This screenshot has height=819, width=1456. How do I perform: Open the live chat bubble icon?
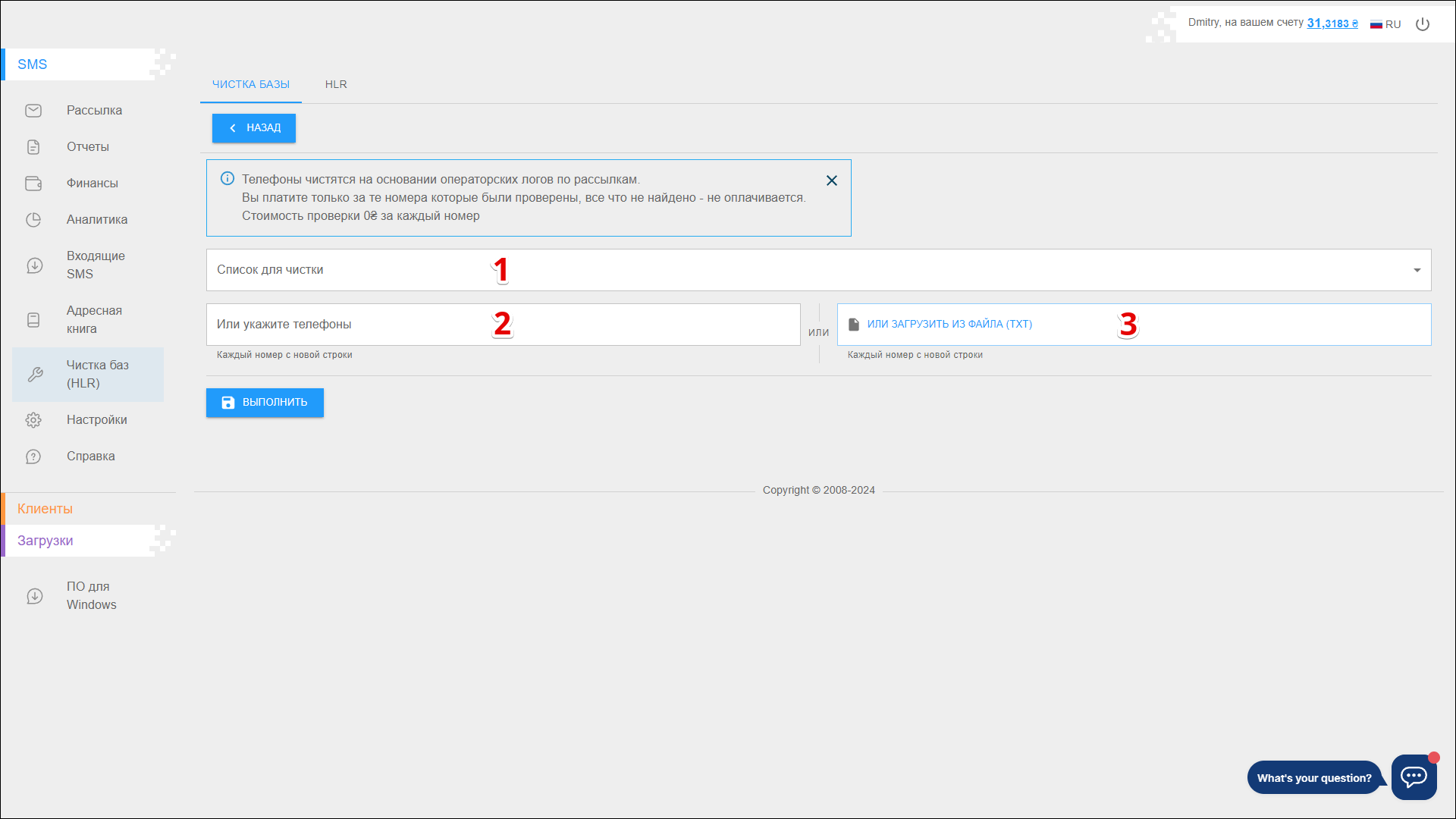coord(1414,777)
